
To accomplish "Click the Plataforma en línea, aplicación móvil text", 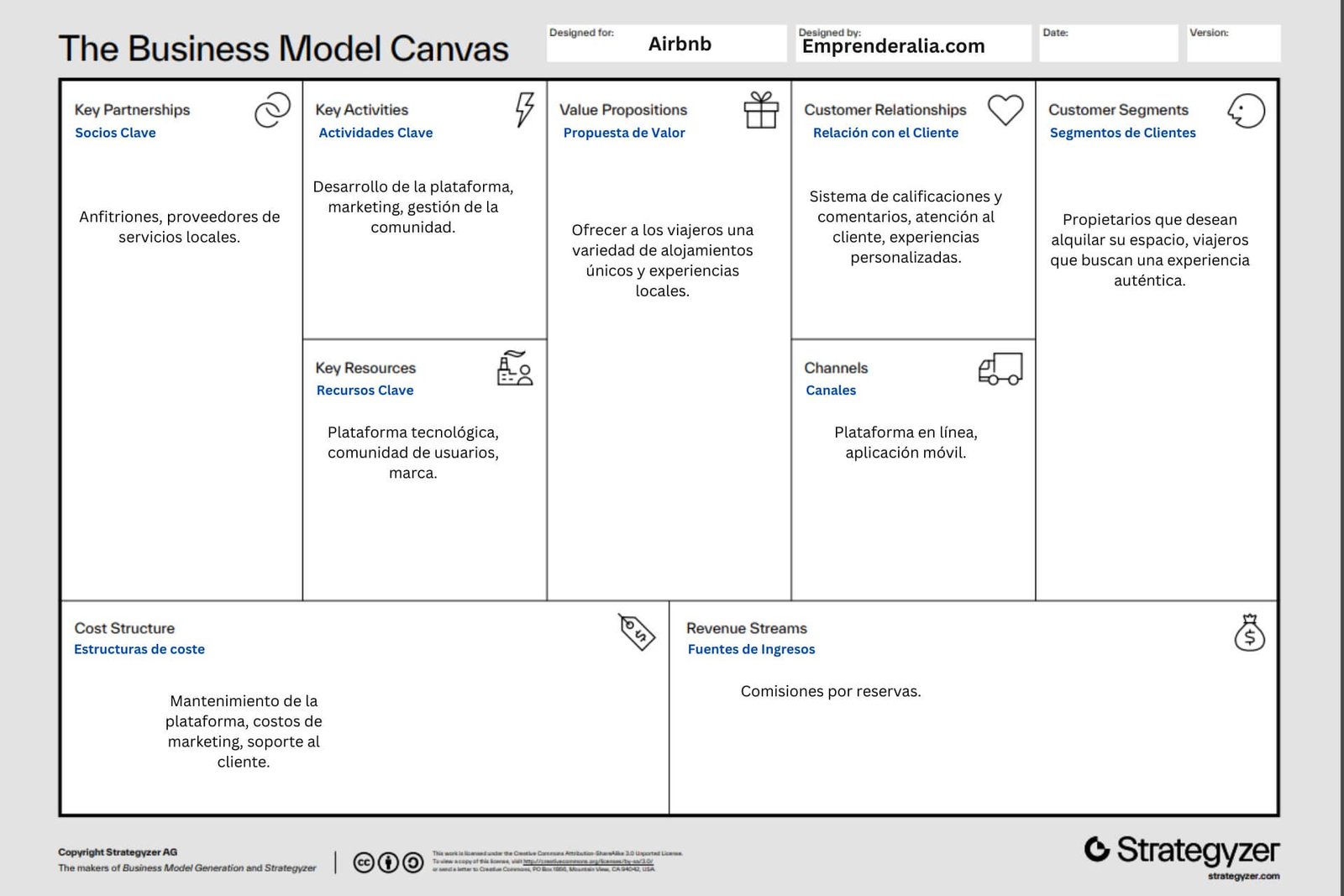I will point(906,443).
